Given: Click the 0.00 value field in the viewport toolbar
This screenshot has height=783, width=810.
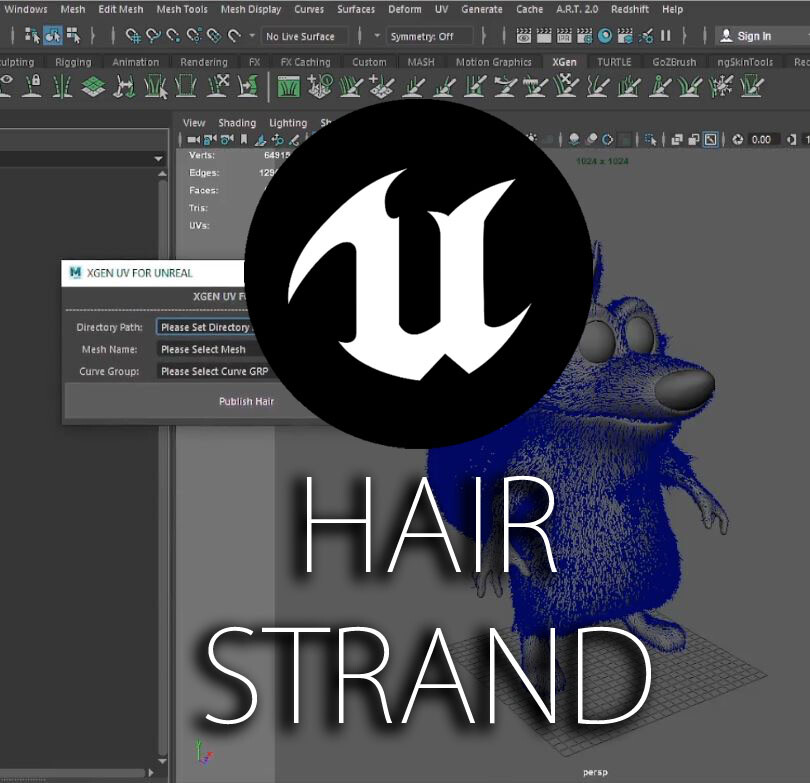Looking at the screenshot, I should click(x=760, y=141).
